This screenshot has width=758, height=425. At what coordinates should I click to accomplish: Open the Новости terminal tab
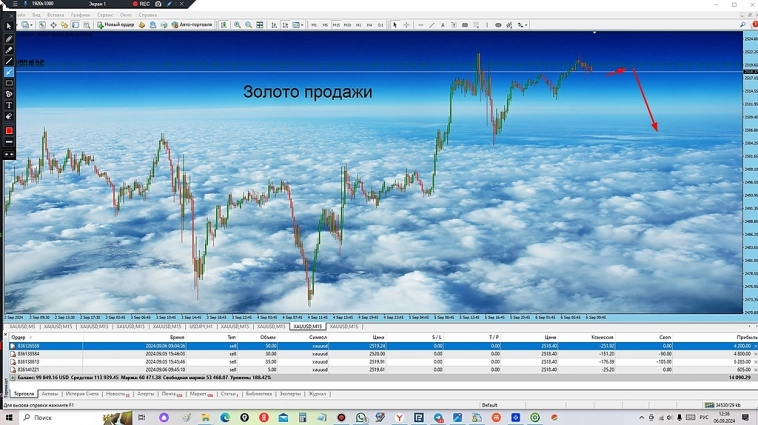116,394
